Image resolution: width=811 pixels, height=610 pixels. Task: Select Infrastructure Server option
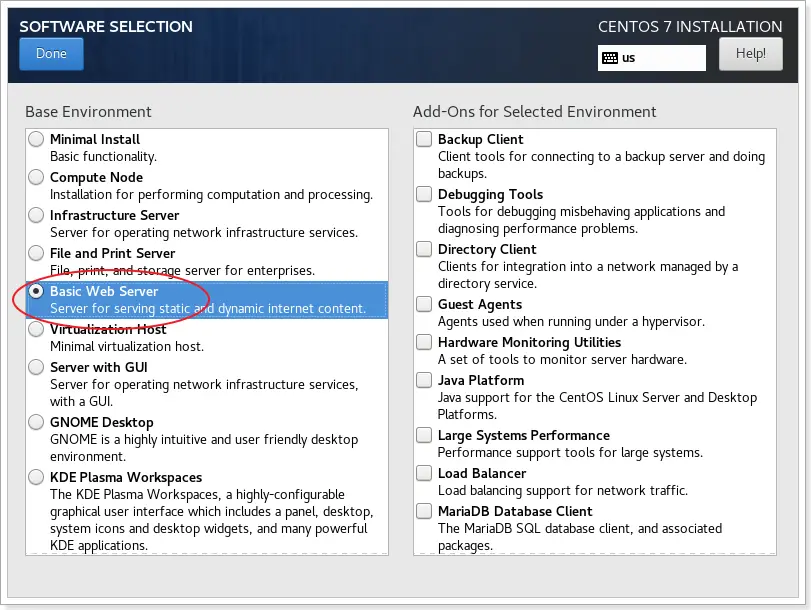click(x=37, y=216)
